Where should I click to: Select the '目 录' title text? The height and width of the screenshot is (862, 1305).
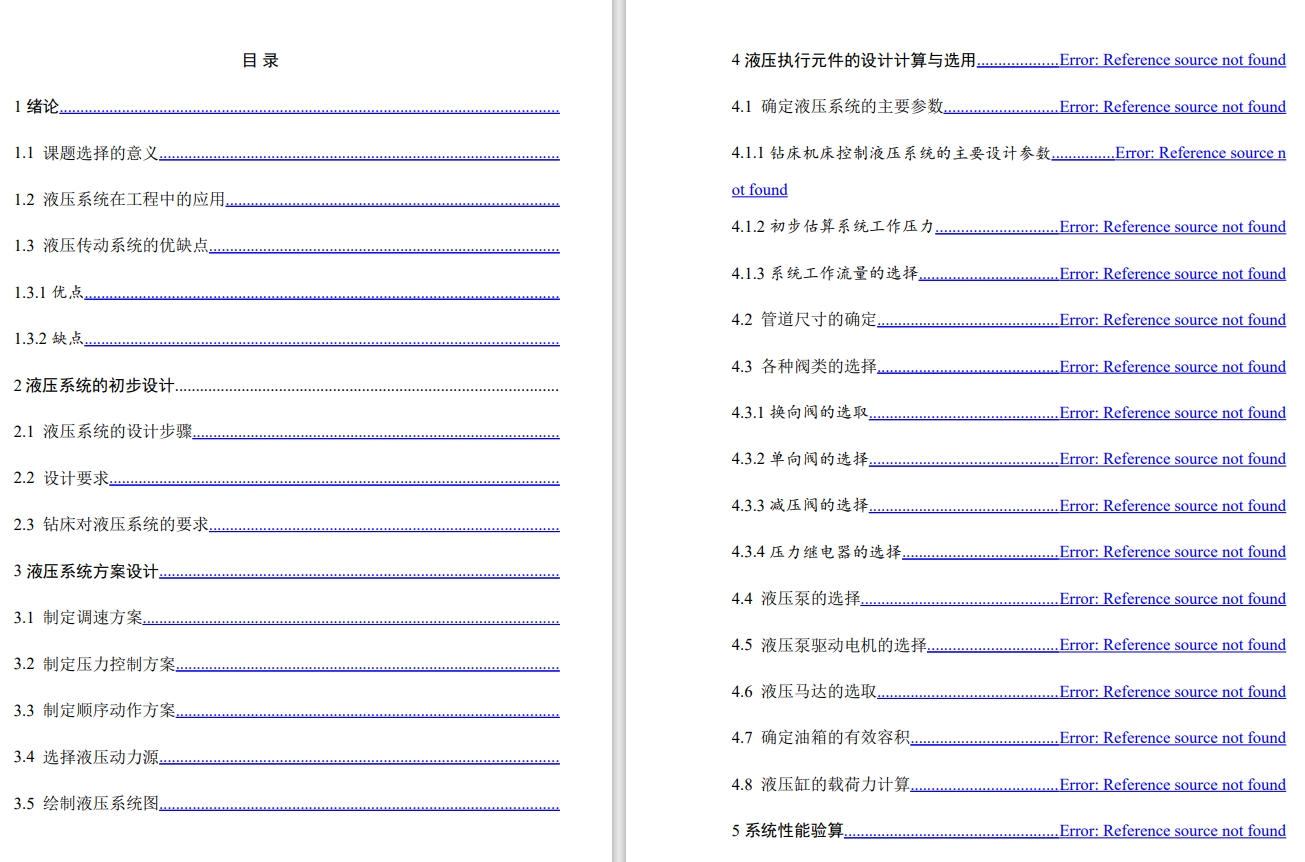(x=260, y=60)
